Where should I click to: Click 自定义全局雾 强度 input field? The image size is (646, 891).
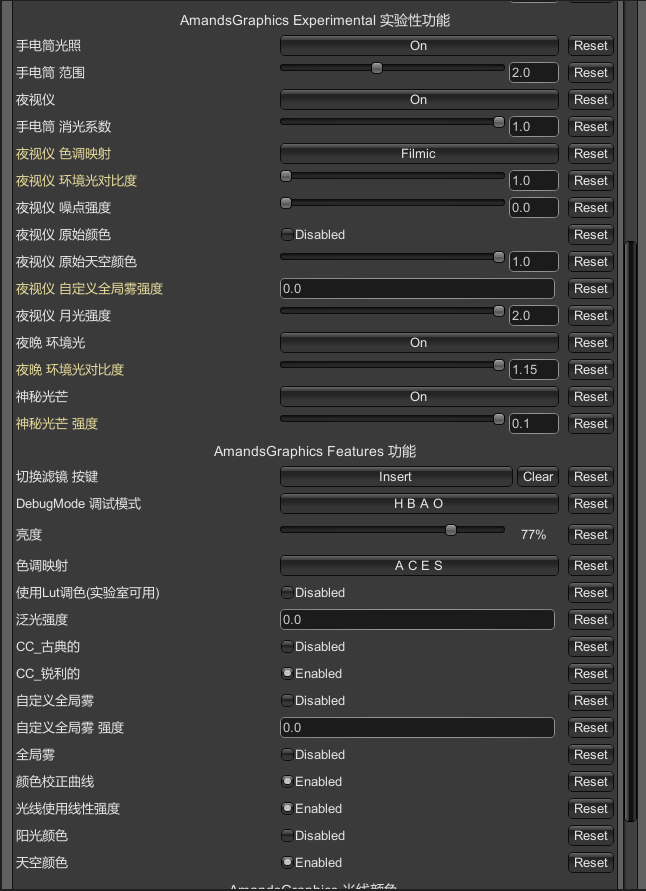417,728
